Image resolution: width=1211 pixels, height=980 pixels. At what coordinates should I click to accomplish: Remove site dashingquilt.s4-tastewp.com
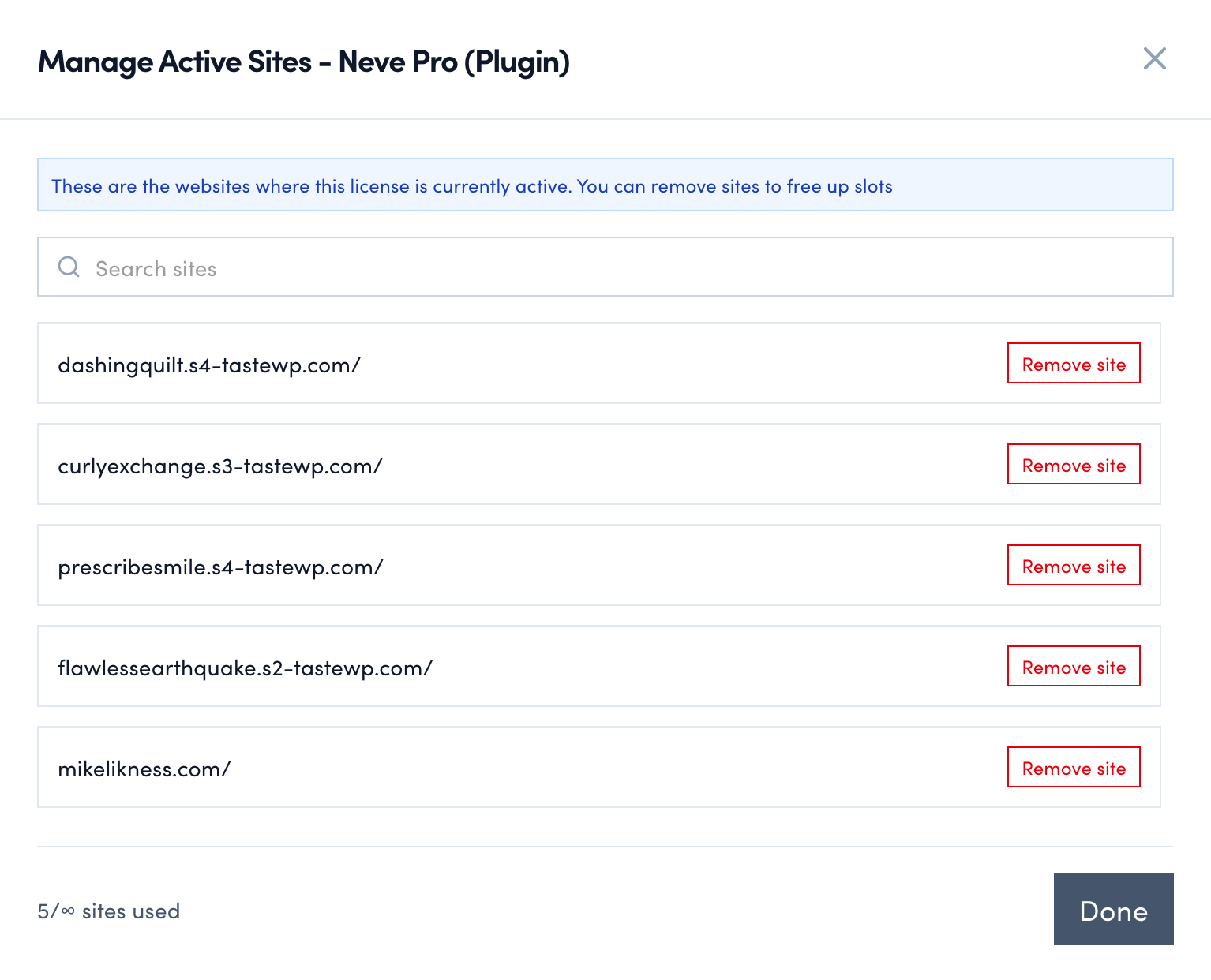1074,363
